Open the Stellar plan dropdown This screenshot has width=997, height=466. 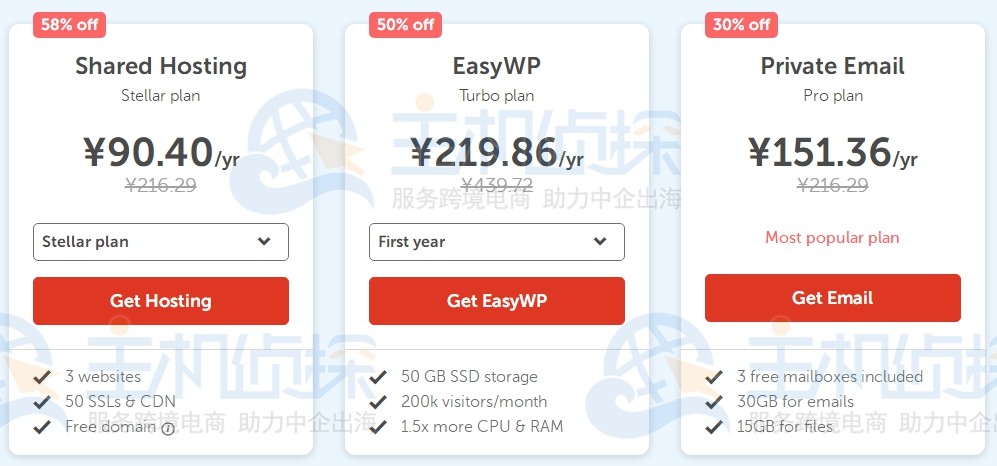click(x=160, y=242)
